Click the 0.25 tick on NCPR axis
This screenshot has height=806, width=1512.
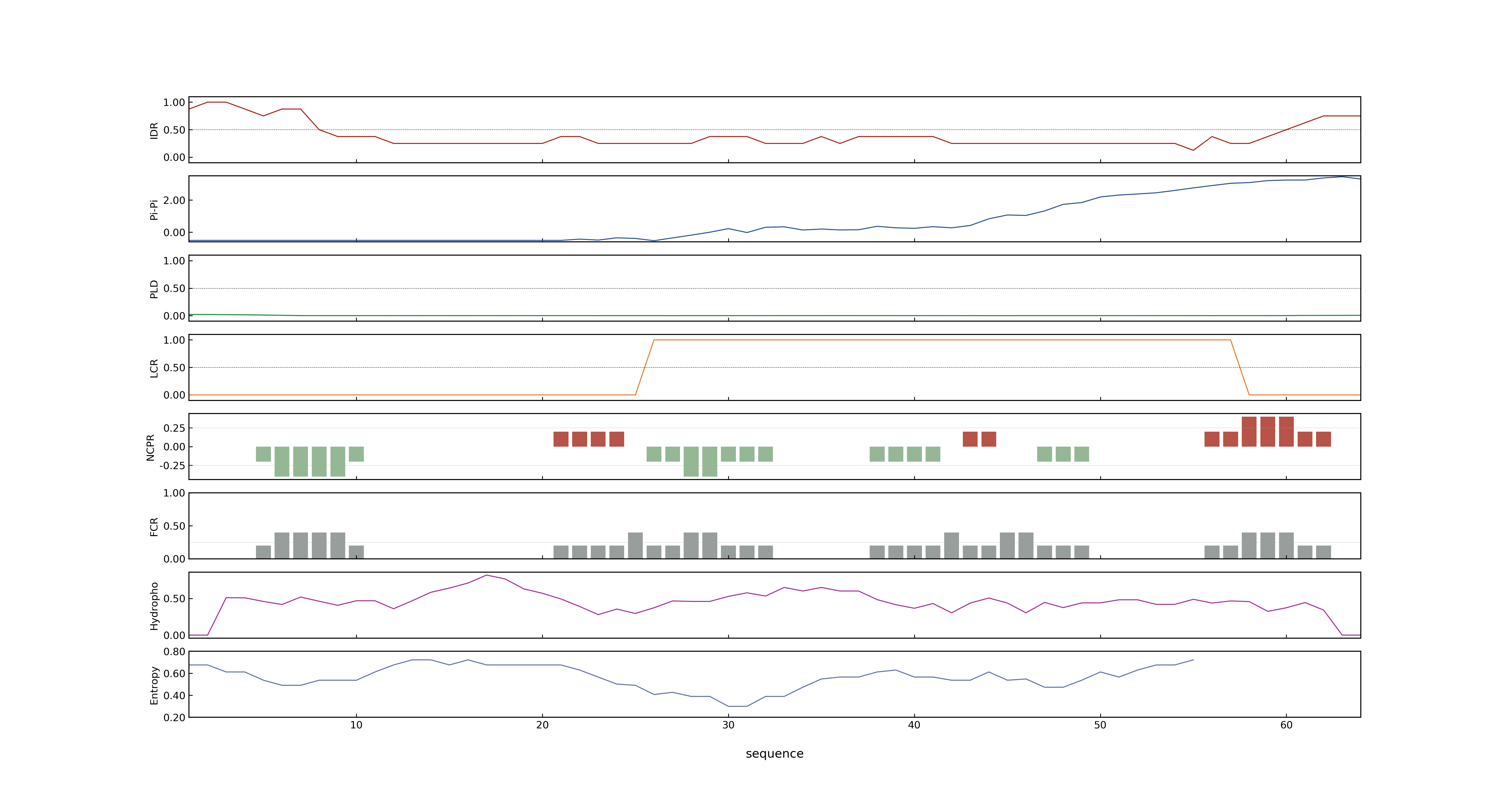(x=174, y=428)
